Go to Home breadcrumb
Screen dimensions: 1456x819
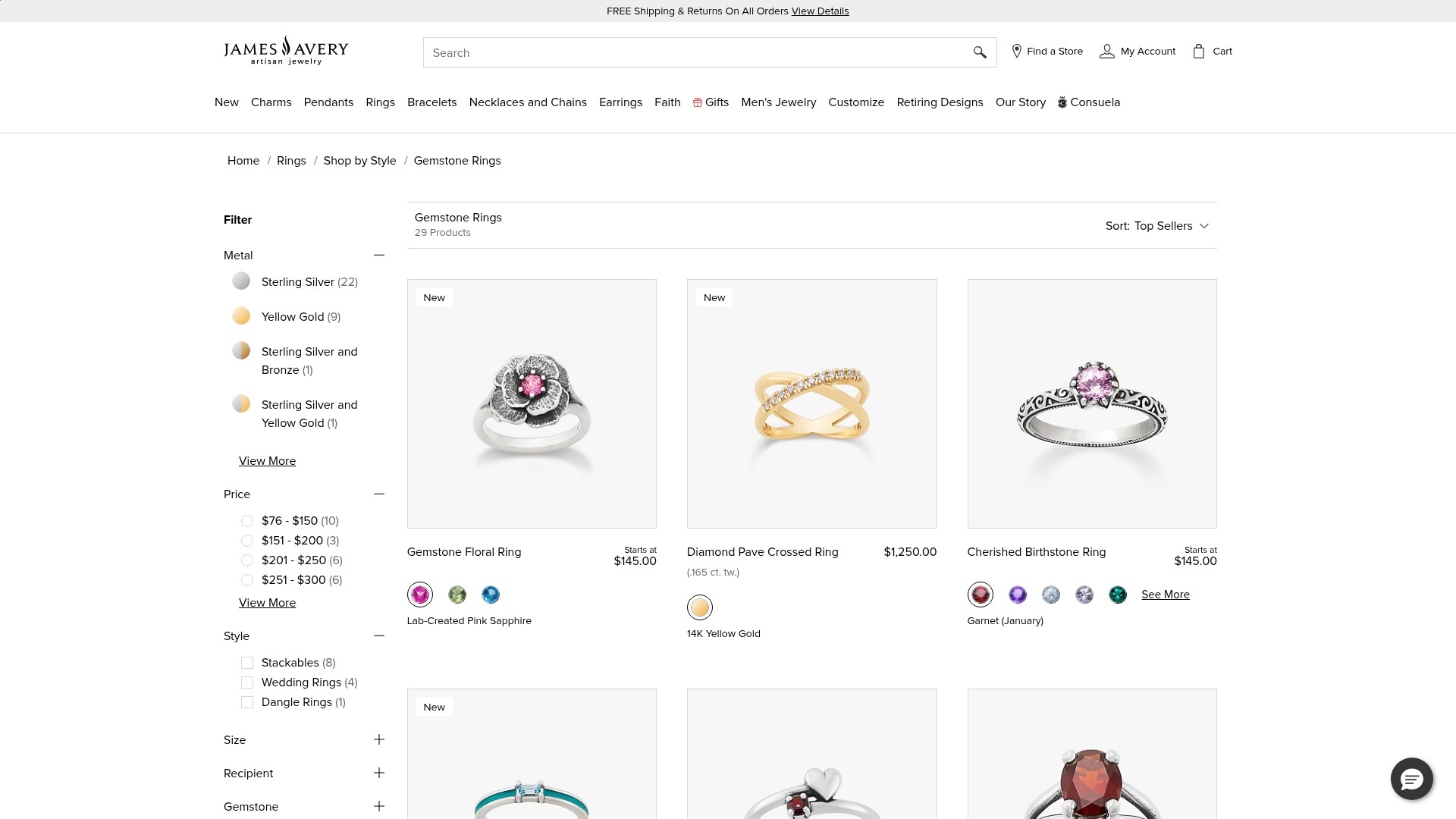pyautogui.click(x=243, y=161)
